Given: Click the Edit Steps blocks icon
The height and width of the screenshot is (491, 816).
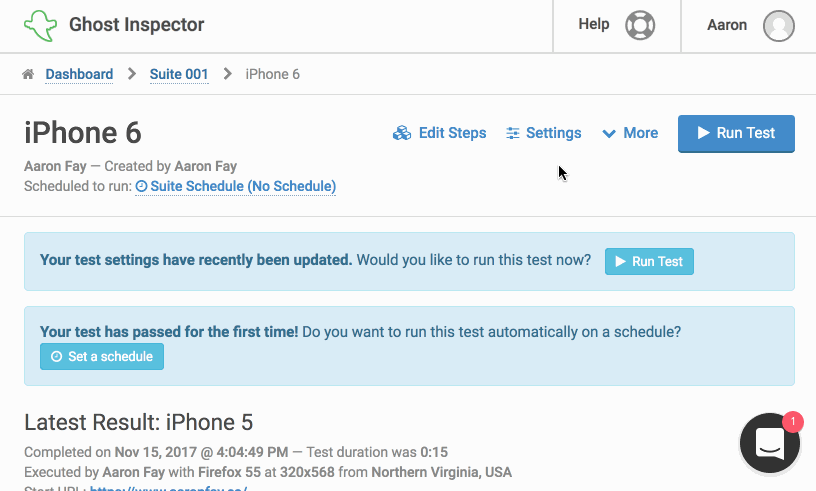Looking at the screenshot, I should click(402, 133).
